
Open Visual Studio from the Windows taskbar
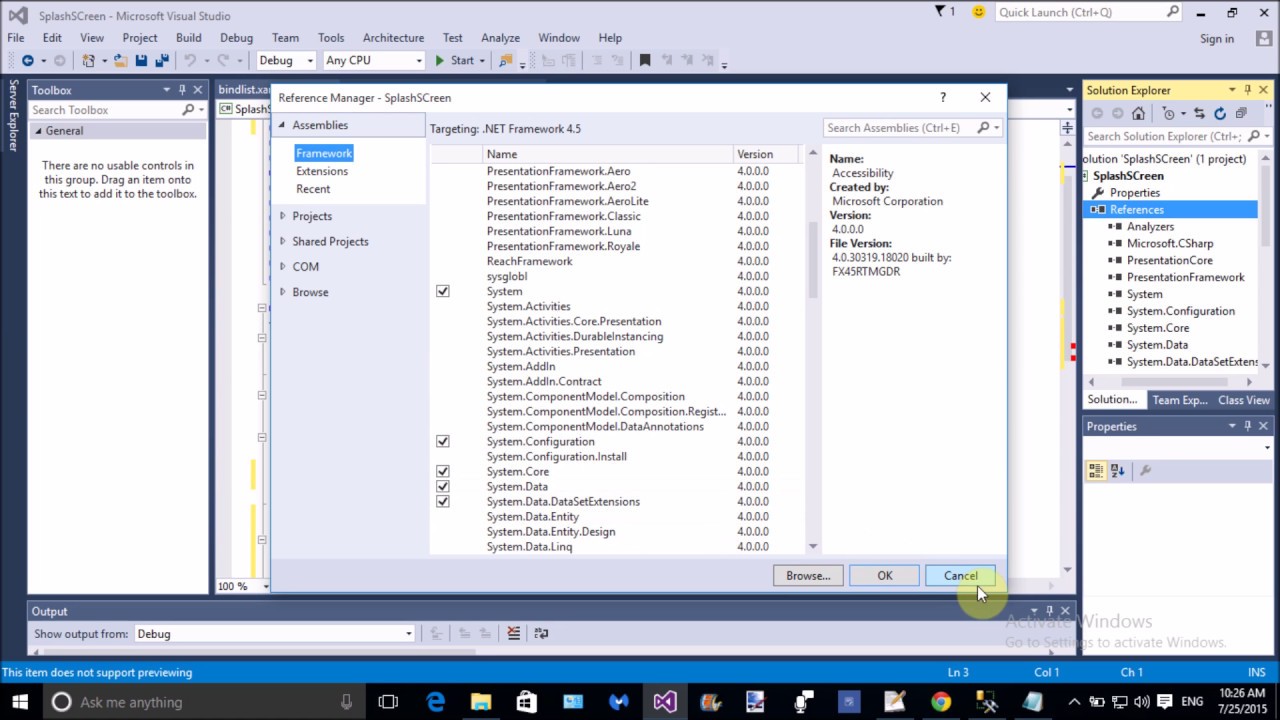coord(664,702)
